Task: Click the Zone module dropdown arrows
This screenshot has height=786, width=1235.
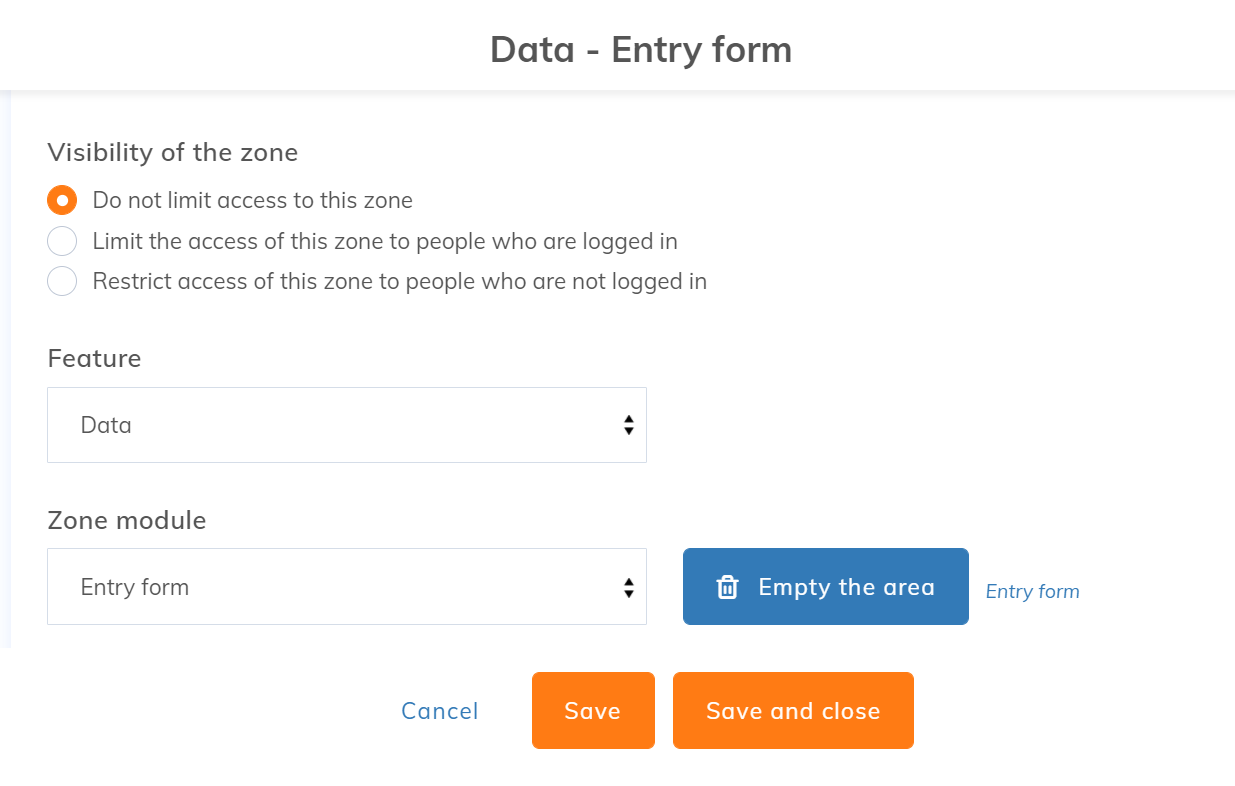Action: click(628, 587)
